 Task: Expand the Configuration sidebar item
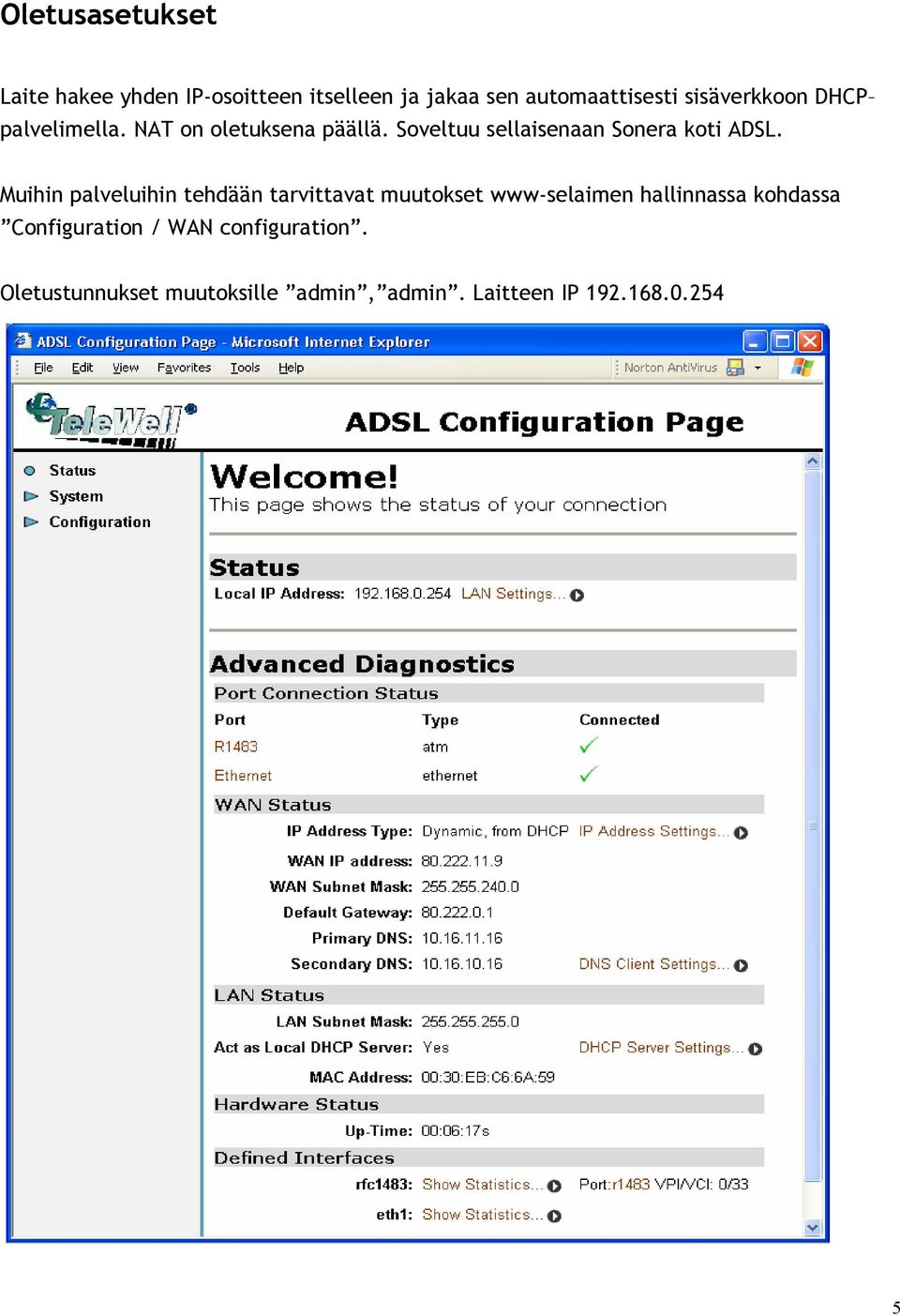click(99, 522)
